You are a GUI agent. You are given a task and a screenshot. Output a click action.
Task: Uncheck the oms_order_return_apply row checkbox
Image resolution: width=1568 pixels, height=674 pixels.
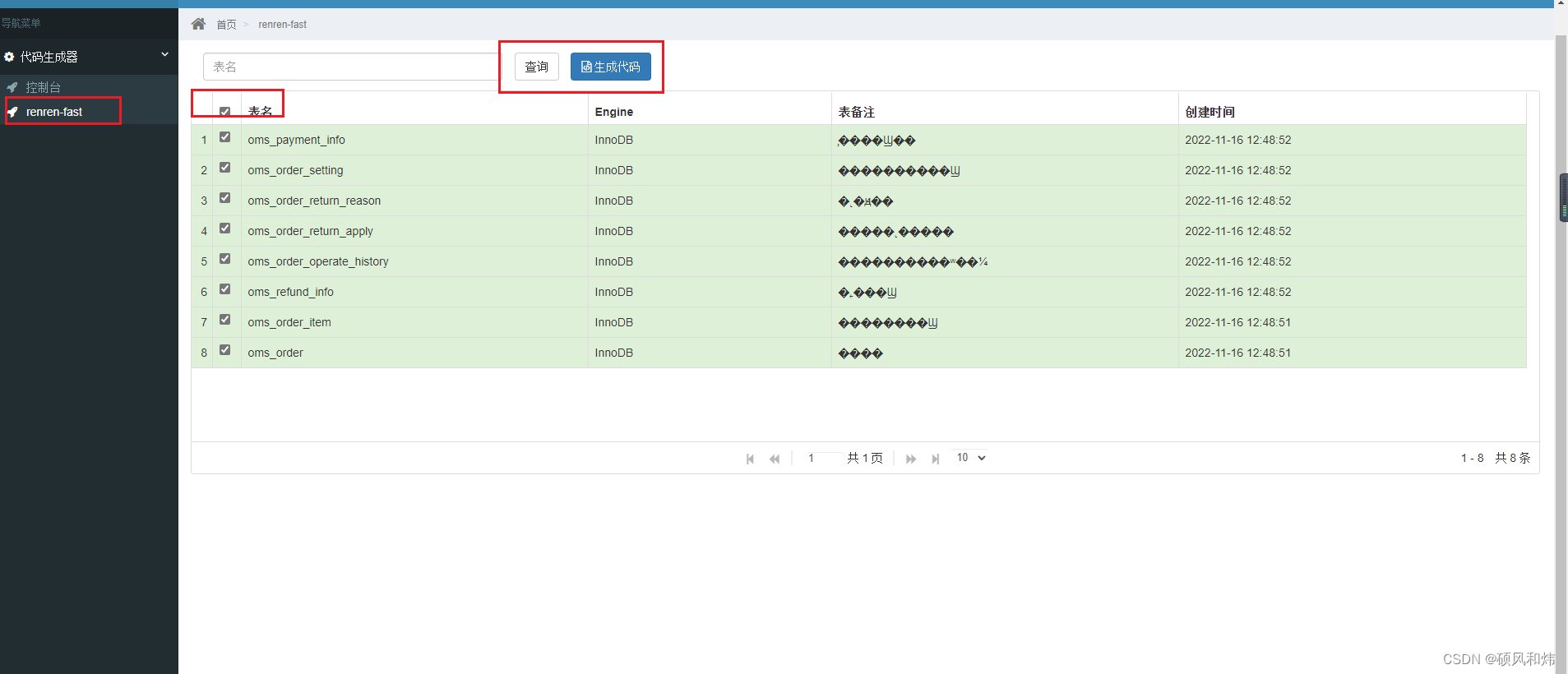tap(224, 229)
